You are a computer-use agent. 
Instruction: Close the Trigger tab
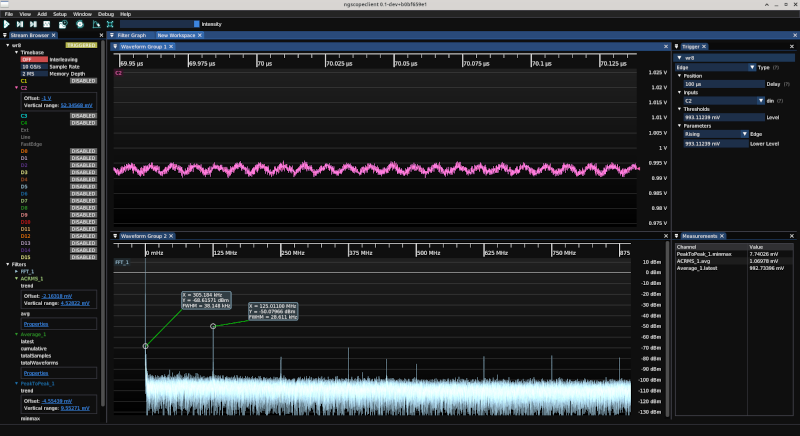pyautogui.click(x=704, y=46)
